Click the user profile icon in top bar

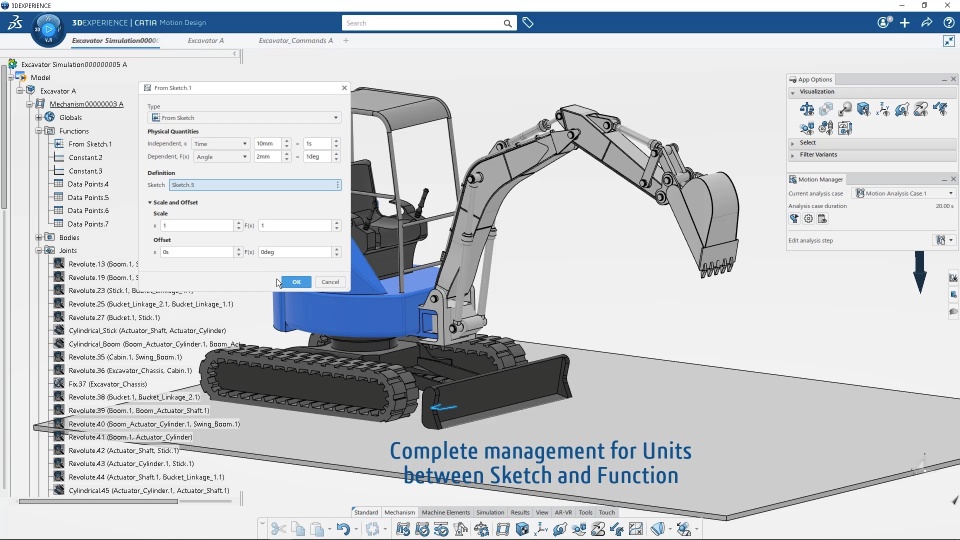pos(883,23)
